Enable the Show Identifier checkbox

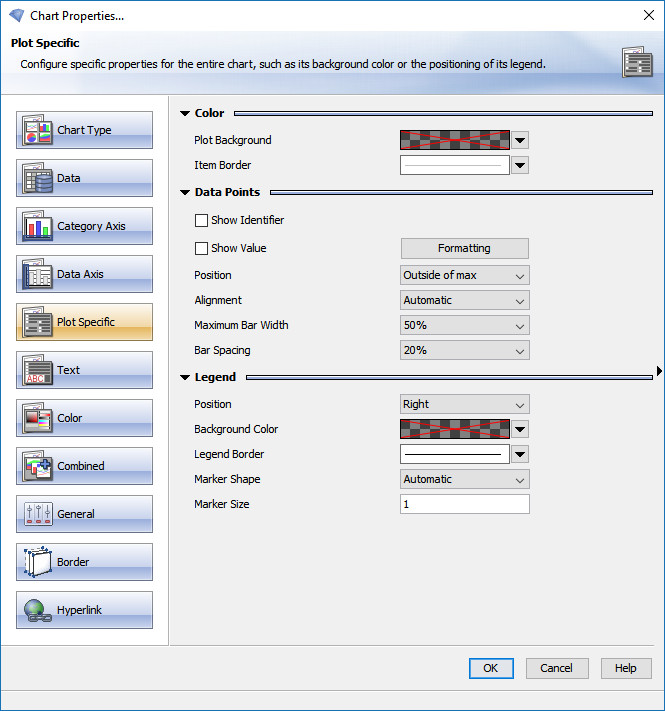pos(201,220)
